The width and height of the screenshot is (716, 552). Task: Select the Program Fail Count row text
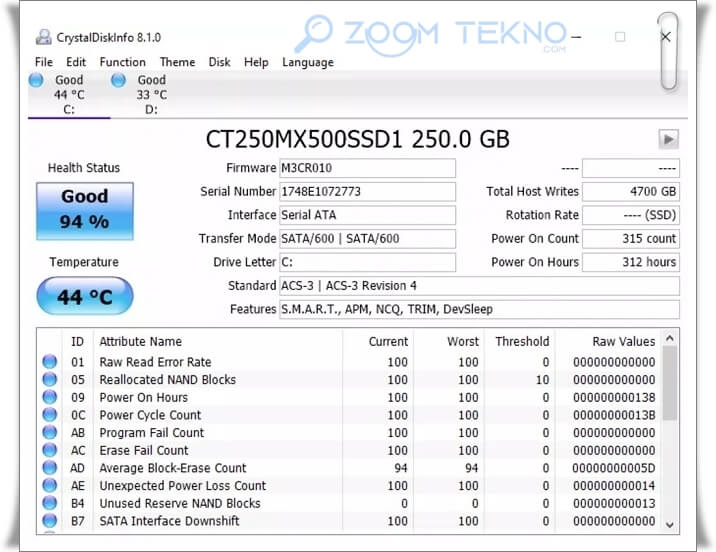point(152,433)
